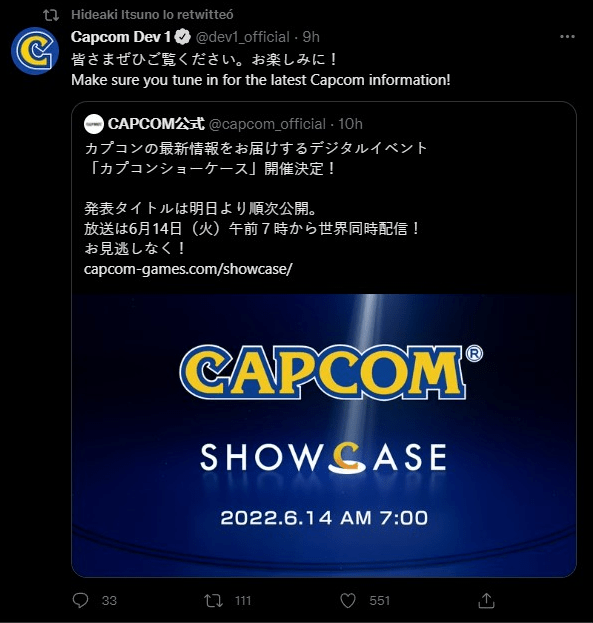This screenshot has height=623, width=593.
Task: Open Hideaki Itsuno retweeted profile link
Action: (152, 15)
